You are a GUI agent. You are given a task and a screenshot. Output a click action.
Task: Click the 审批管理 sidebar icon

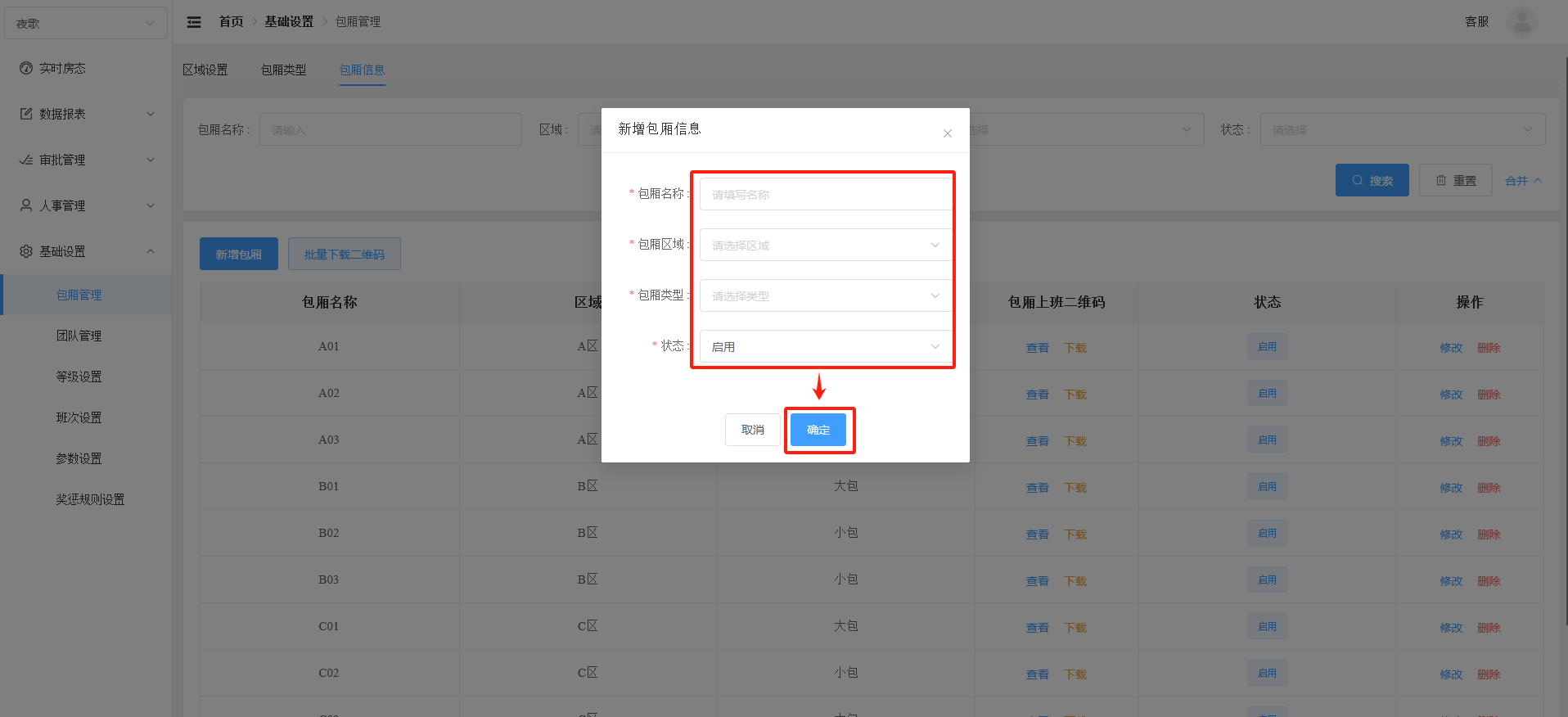(26, 160)
